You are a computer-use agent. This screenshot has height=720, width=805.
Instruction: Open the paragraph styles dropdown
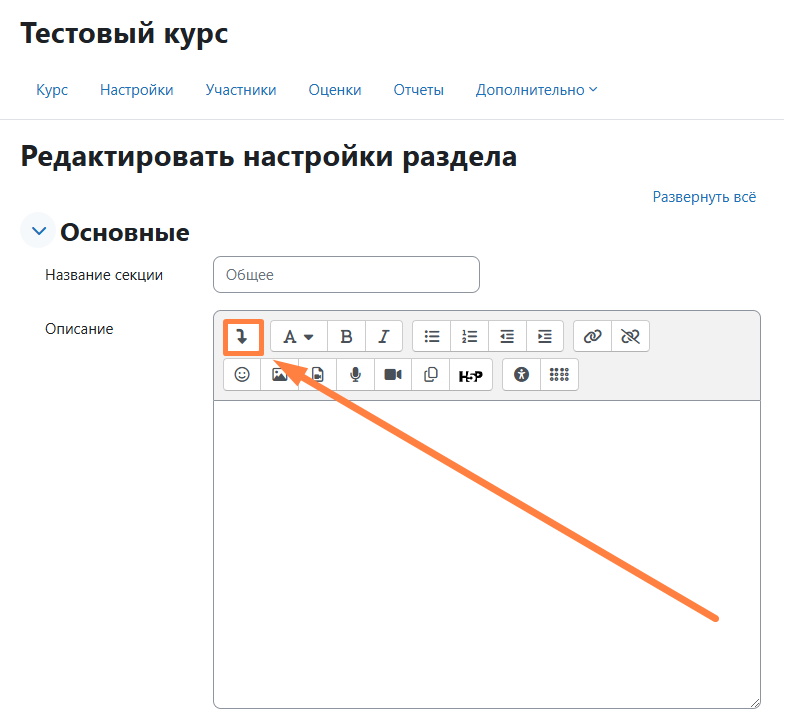point(298,337)
